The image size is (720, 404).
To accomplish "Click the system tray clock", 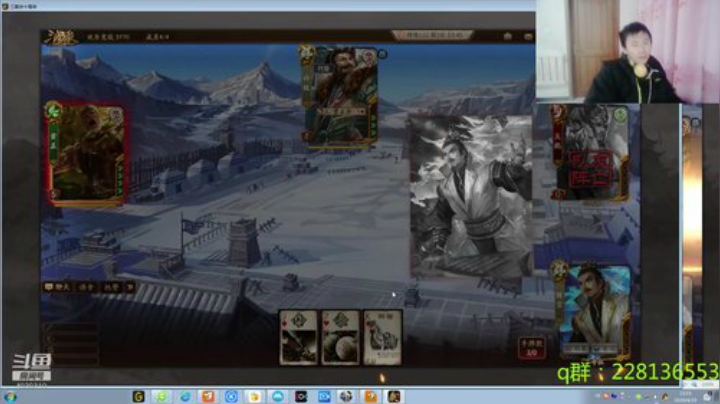I will [685, 396].
